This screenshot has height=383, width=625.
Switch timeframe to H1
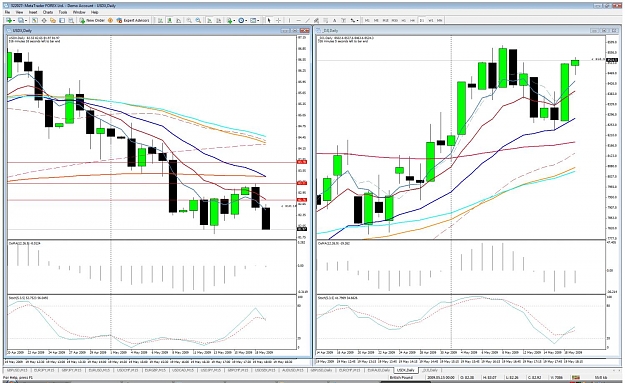pos(404,20)
